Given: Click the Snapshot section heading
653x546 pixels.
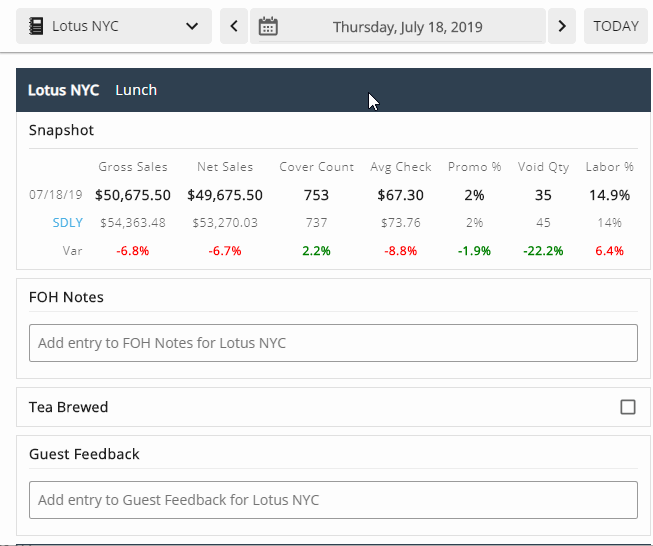Looking at the screenshot, I should click(x=61, y=130).
